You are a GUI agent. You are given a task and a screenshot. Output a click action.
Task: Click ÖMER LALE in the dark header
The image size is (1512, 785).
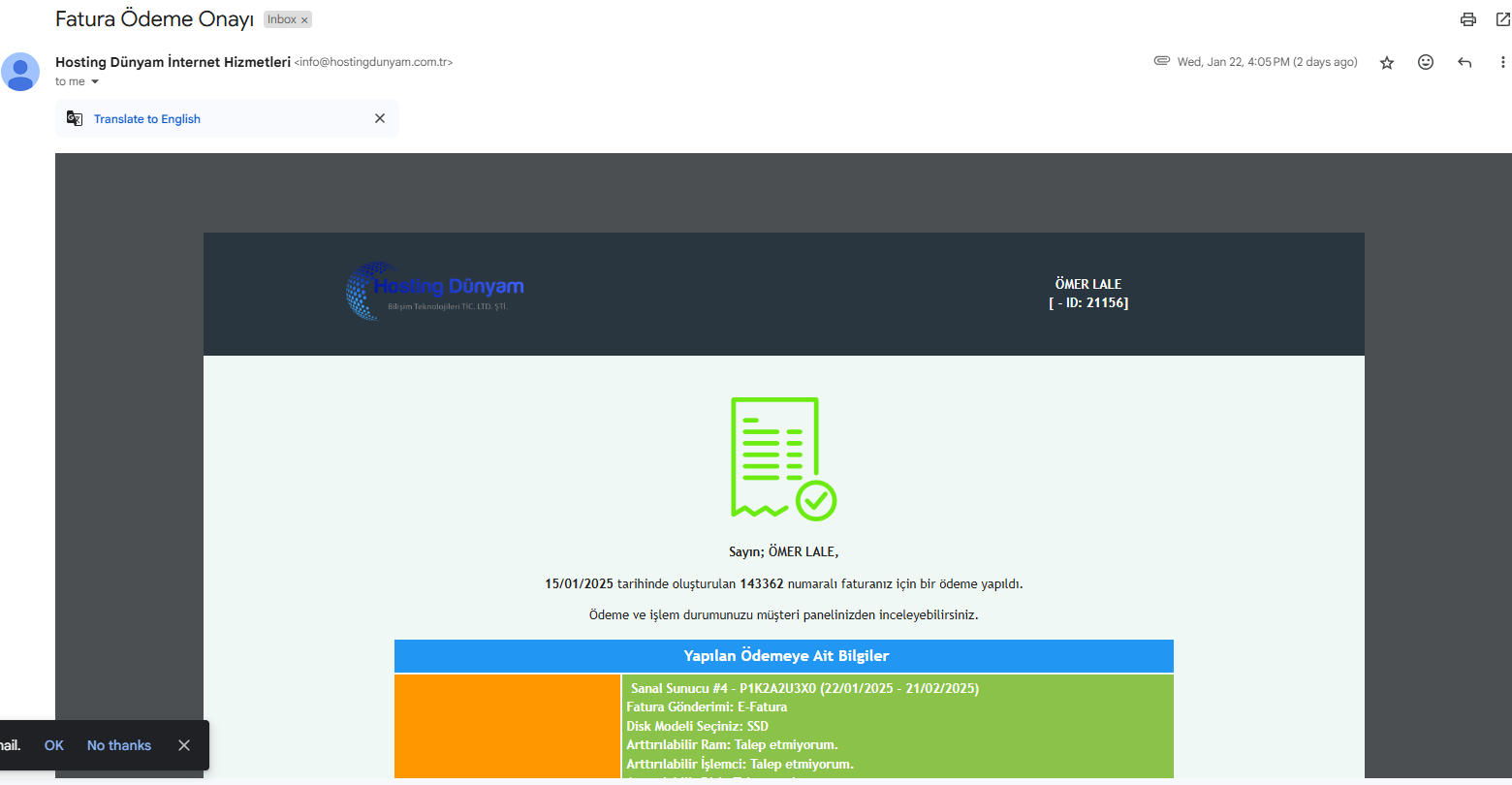(1088, 284)
